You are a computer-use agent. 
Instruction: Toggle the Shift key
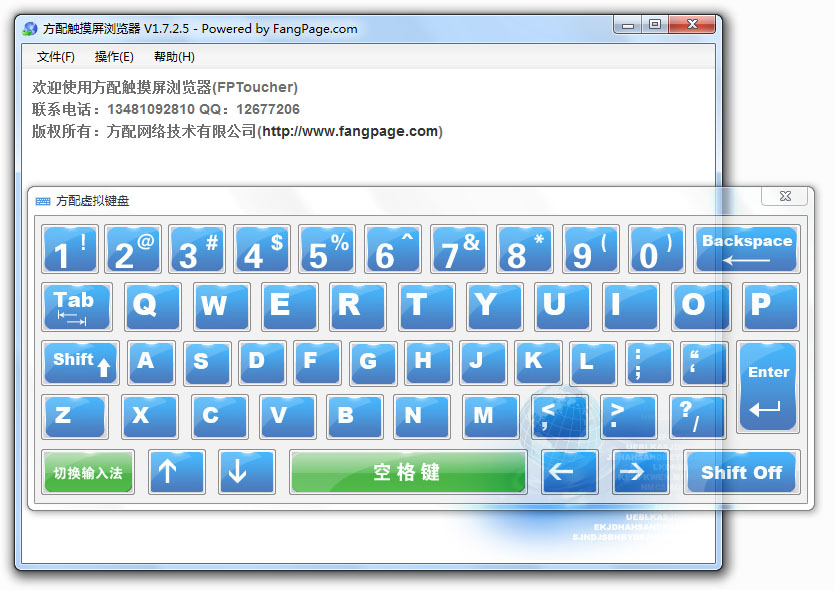point(80,363)
